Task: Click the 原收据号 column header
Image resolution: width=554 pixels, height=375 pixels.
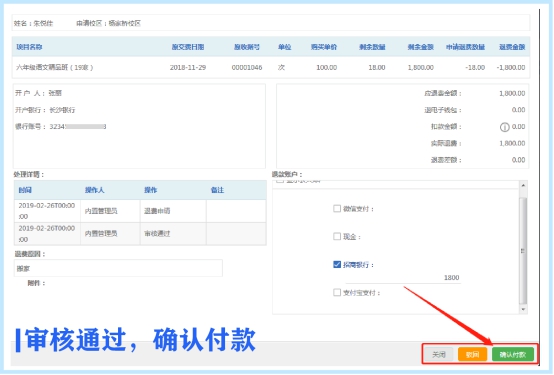Action: (x=247, y=47)
